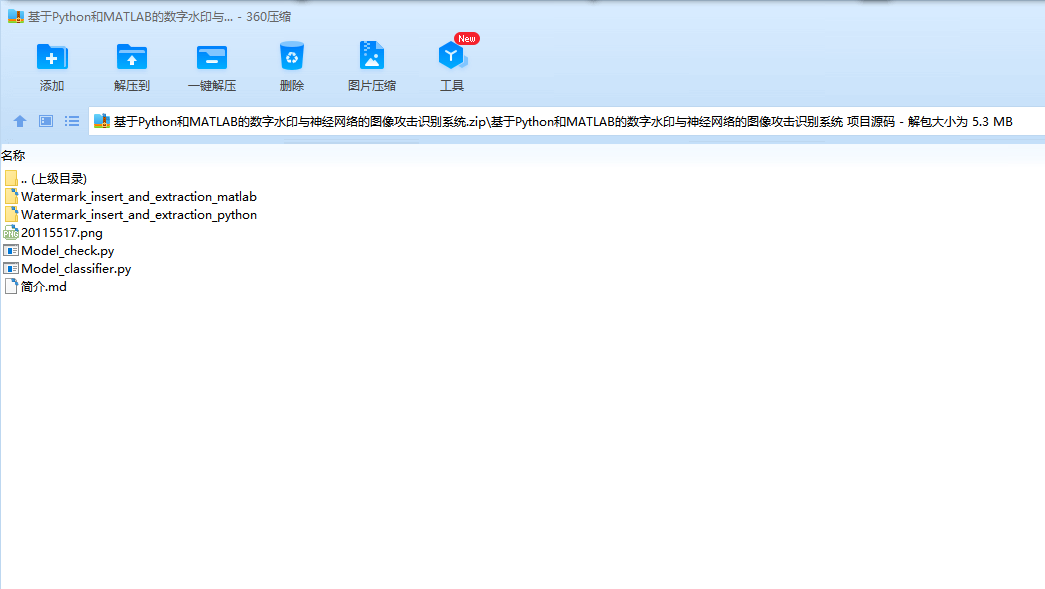Image resolution: width=1045 pixels, height=589 pixels.
Task: Open the 工具 (Tools) icon marked New
Action: tap(452, 56)
